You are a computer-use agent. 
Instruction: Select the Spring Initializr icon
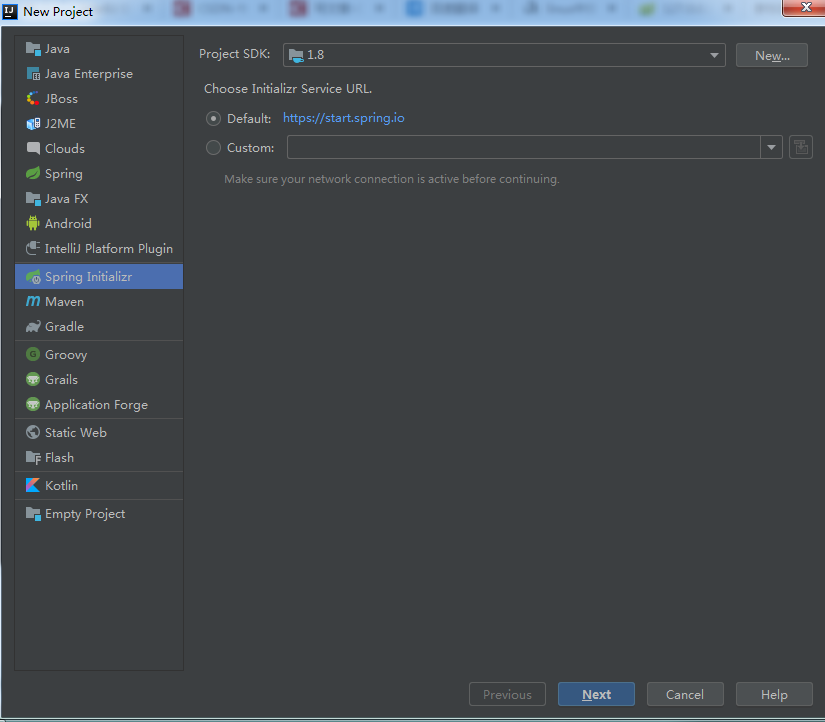(33, 277)
